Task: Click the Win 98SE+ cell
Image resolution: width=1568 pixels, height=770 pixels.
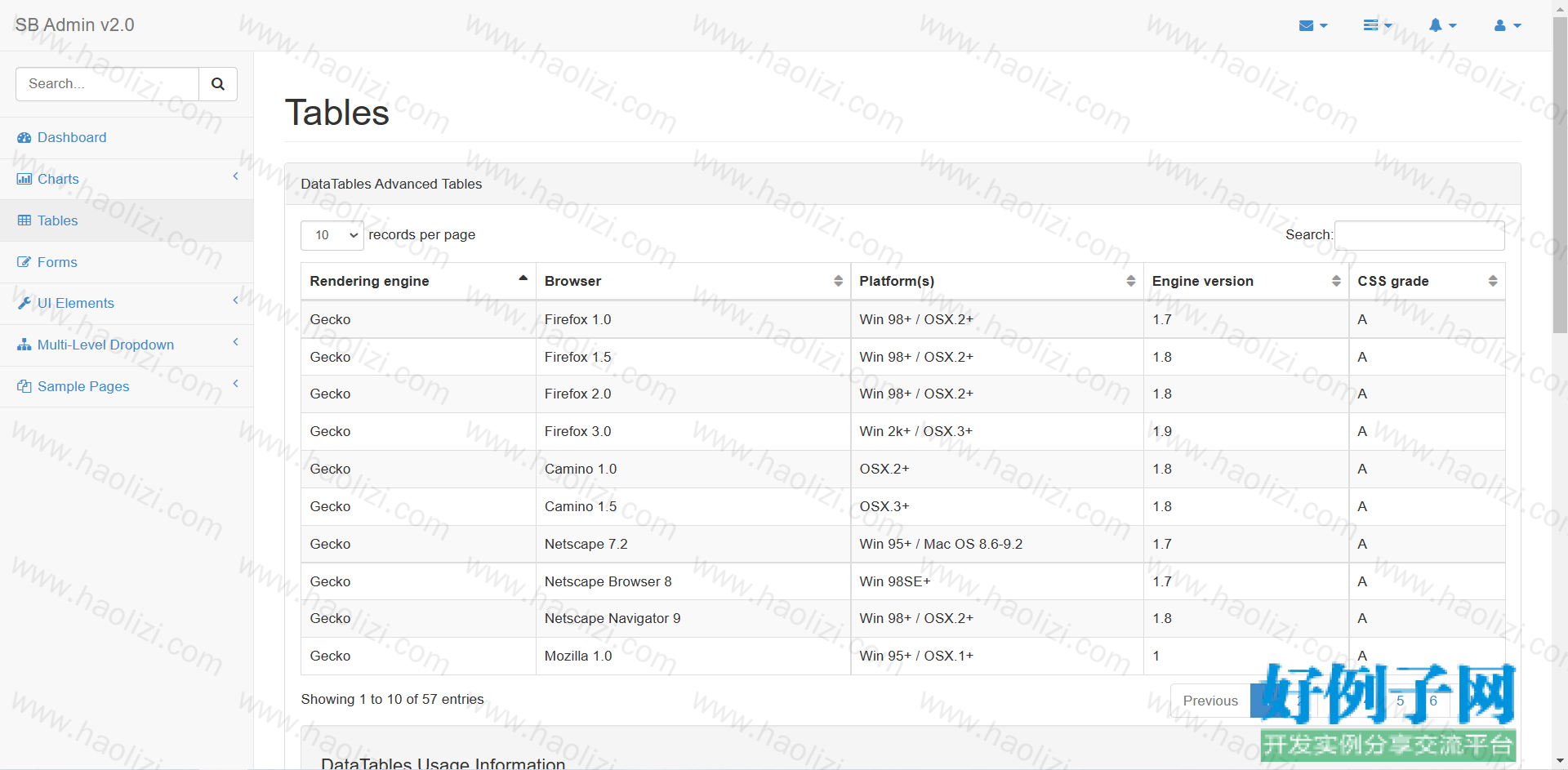Action: [x=997, y=581]
